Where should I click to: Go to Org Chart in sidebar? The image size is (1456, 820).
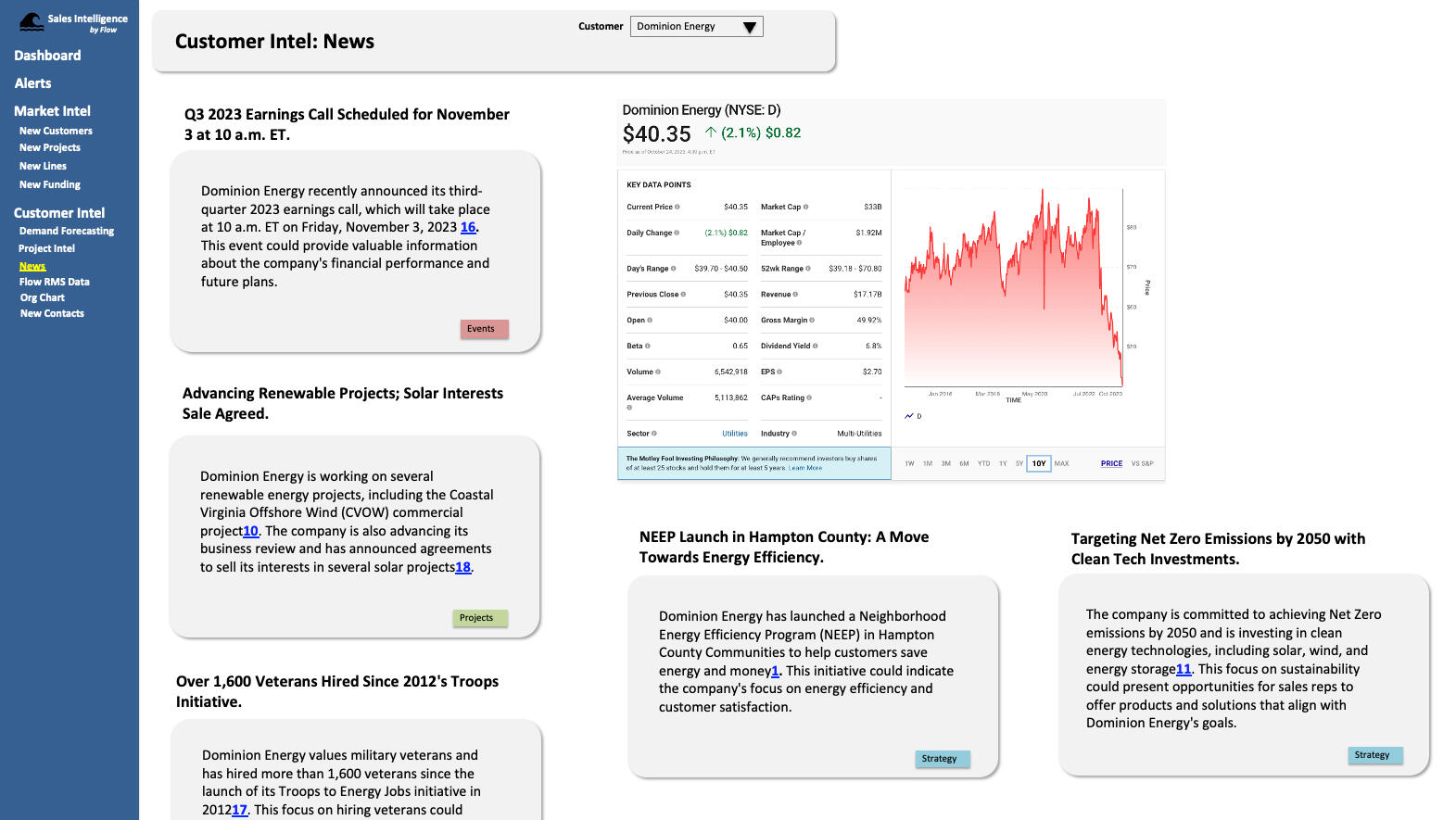click(43, 297)
